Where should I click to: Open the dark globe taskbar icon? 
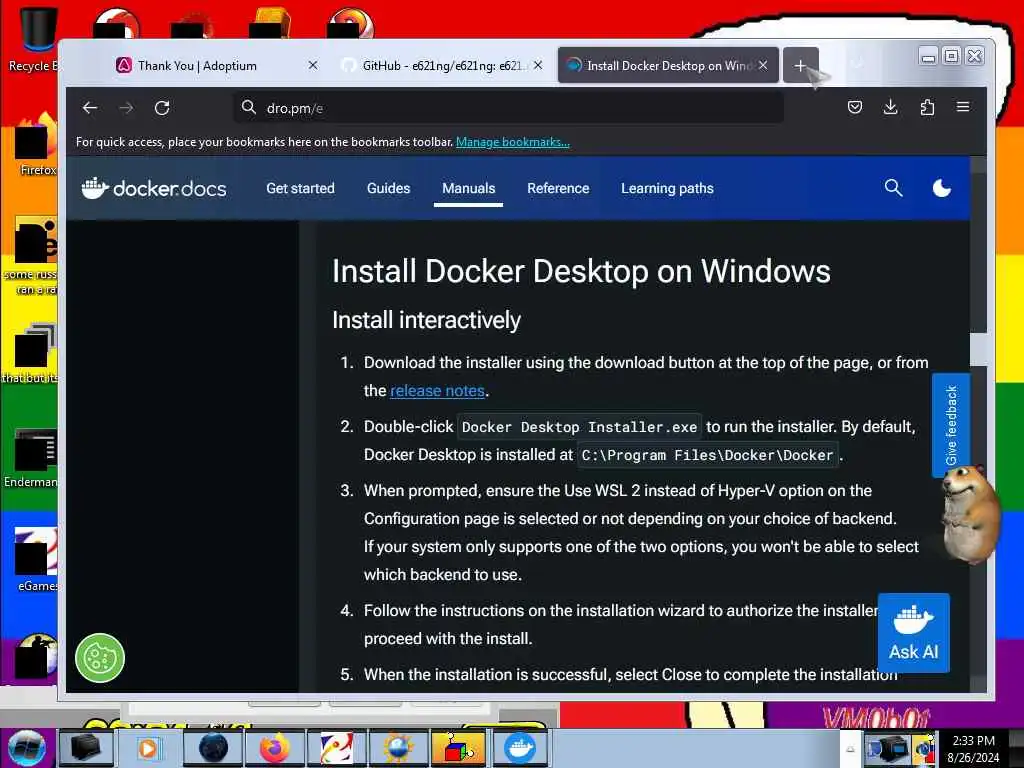213,748
